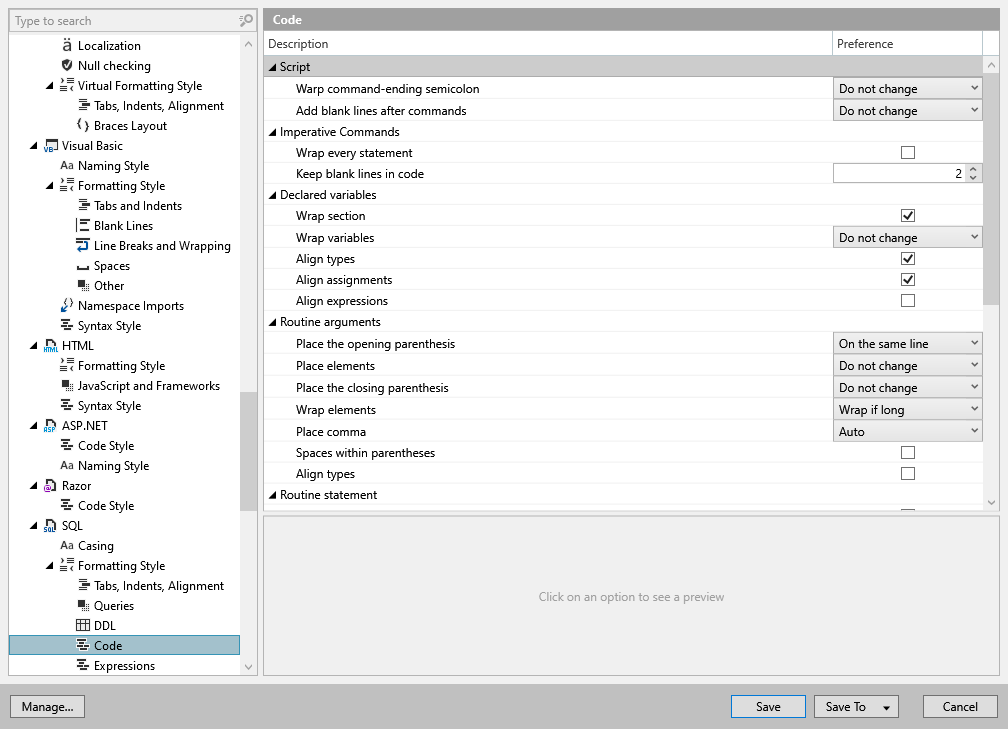This screenshot has width=1008, height=729.
Task: Collapse the Script section
Action: click(273, 67)
